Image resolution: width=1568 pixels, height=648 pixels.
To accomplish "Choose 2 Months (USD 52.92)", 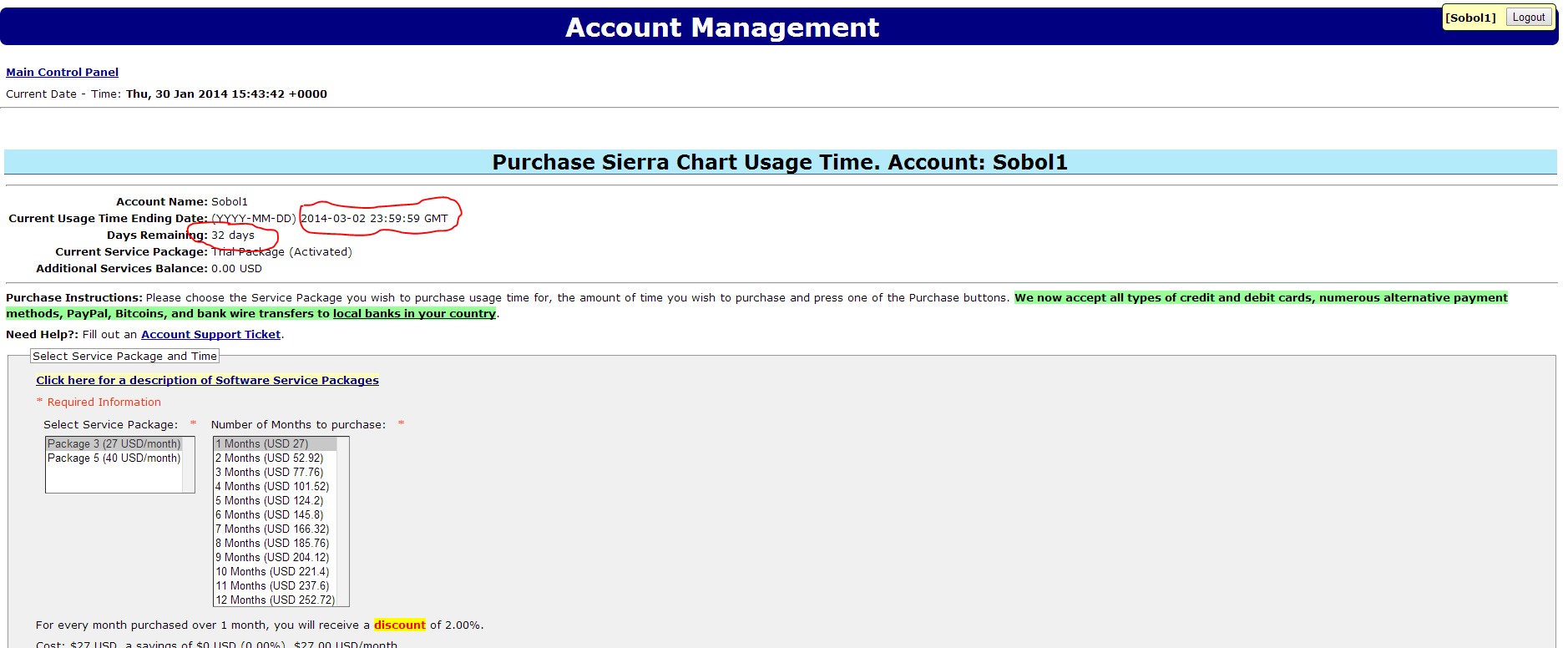I will (x=275, y=458).
